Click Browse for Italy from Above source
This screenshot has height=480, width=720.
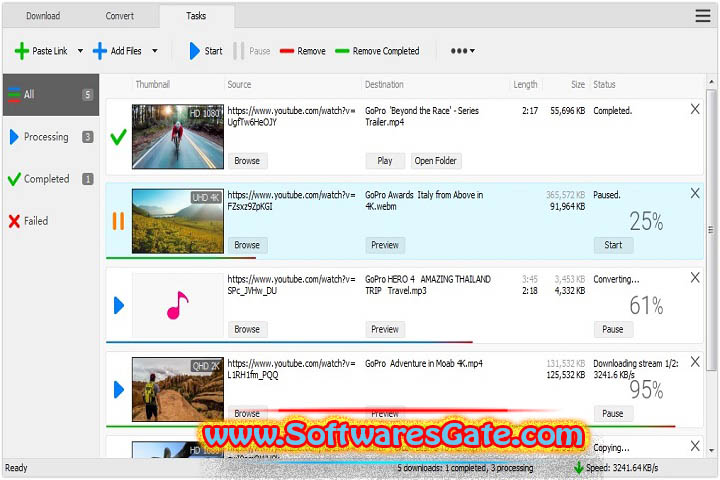pyautogui.click(x=248, y=245)
